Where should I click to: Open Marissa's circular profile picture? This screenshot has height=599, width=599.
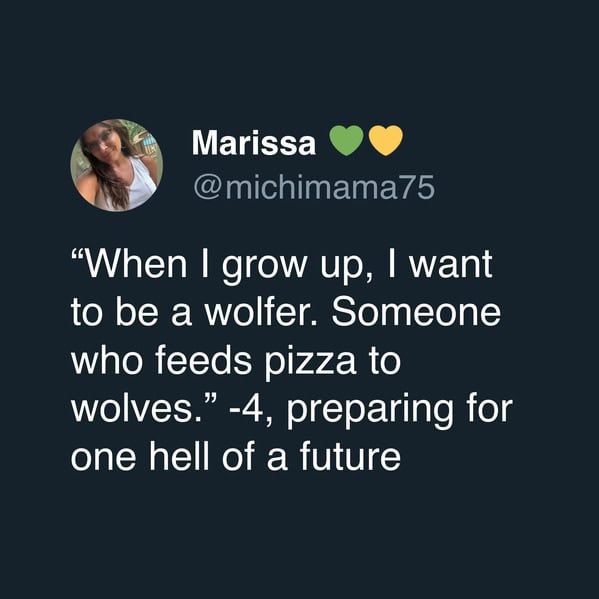[x=117, y=165]
